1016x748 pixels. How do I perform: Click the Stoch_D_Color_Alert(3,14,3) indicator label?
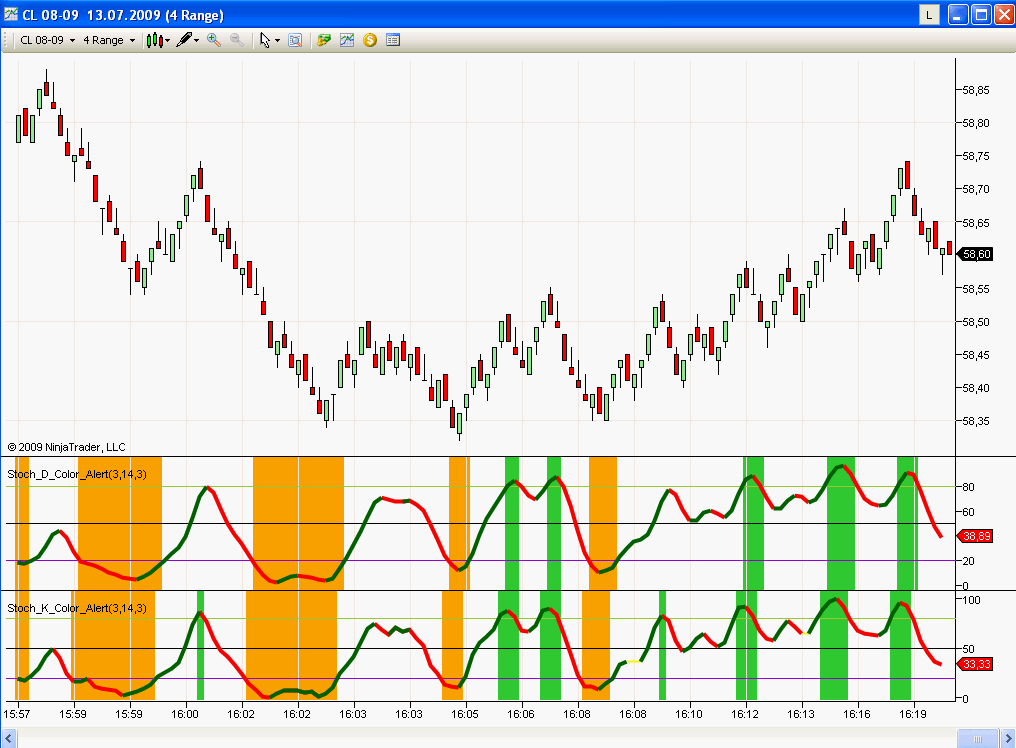[x=77, y=474]
